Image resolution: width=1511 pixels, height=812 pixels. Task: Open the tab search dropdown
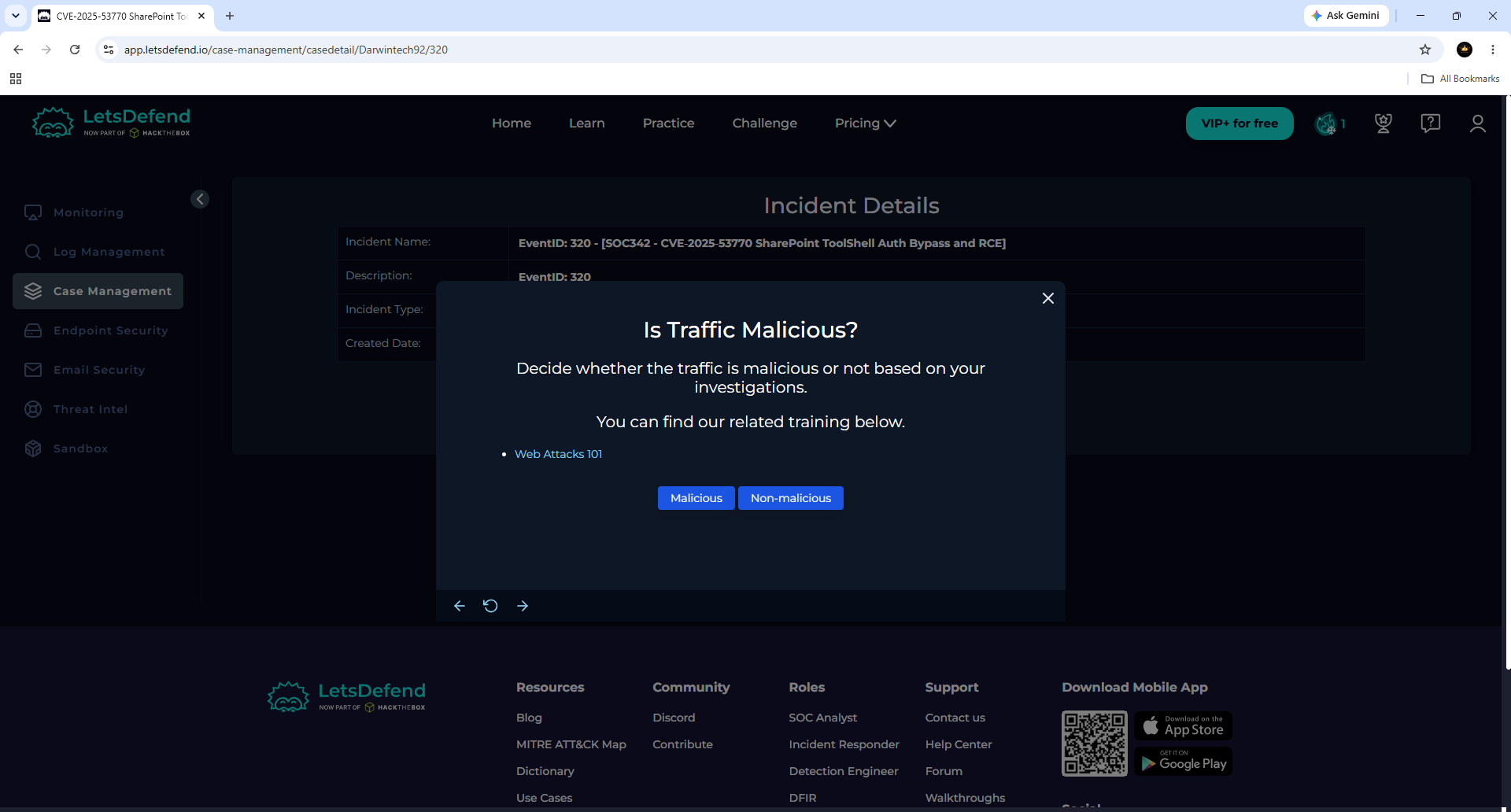(x=16, y=16)
